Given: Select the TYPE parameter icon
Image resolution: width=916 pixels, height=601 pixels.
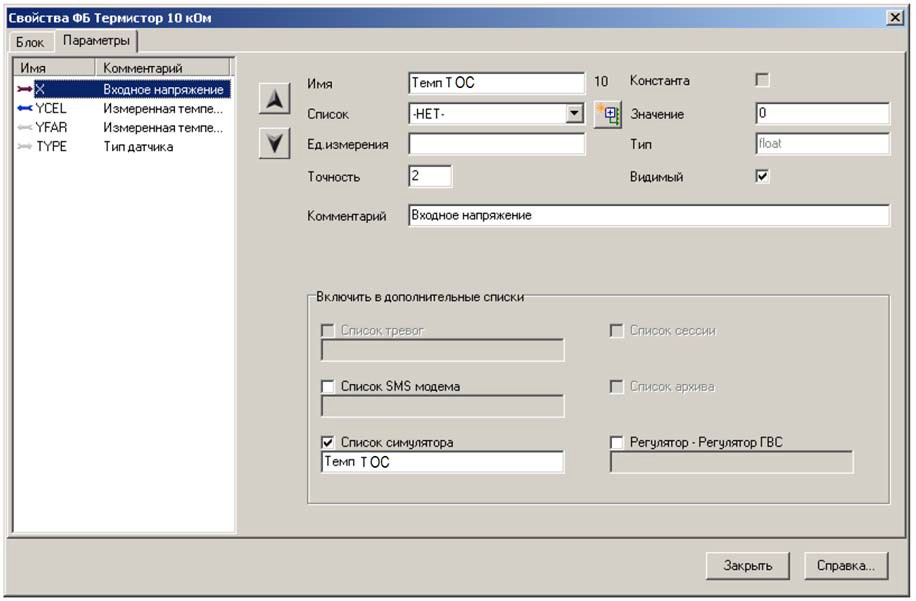Looking at the screenshot, I should click(24, 147).
